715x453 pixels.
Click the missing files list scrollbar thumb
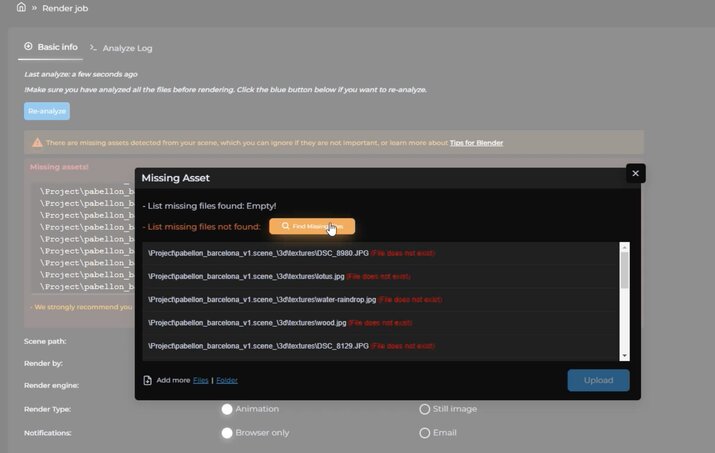[625, 270]
